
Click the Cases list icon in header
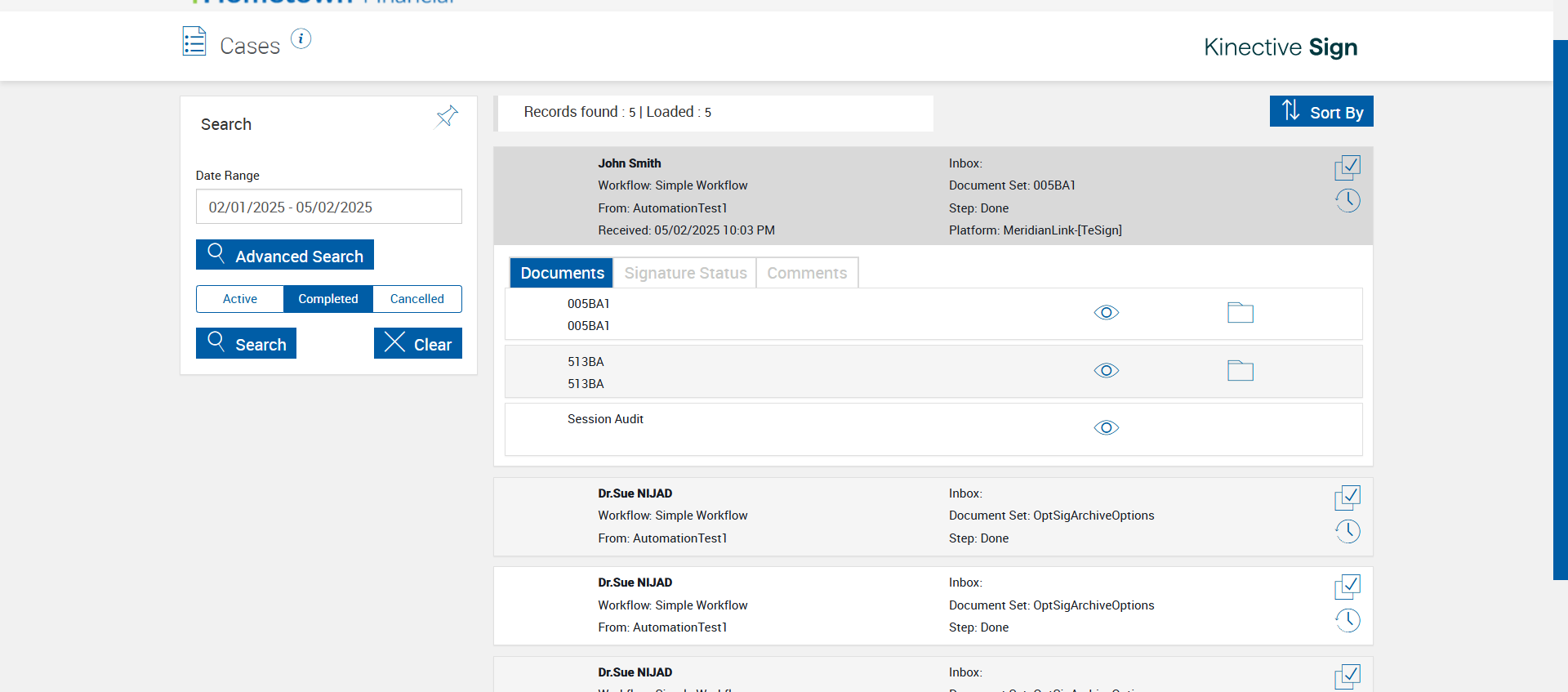point(194,42)
